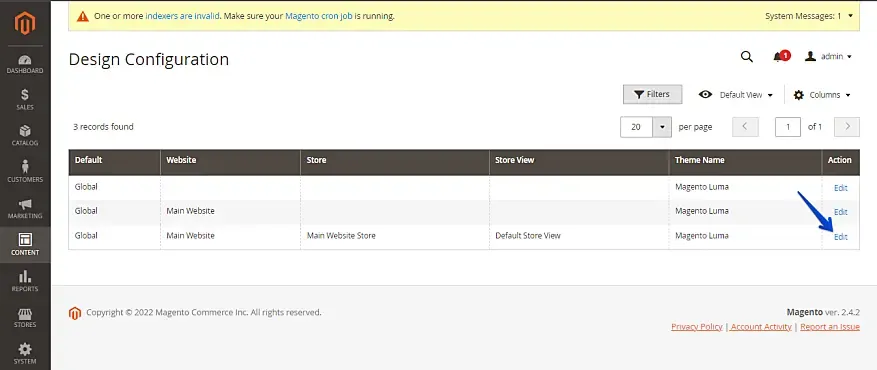Open the admin account menu
Screen dimensions: 877x370
[828, 56]
